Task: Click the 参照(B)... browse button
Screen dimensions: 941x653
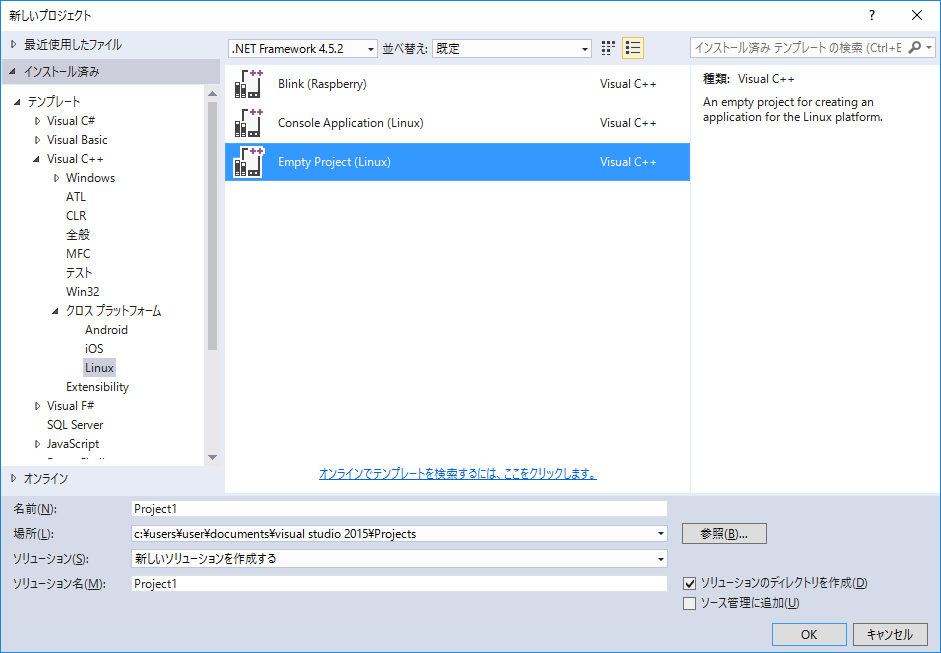Action: tap(724, 534)
